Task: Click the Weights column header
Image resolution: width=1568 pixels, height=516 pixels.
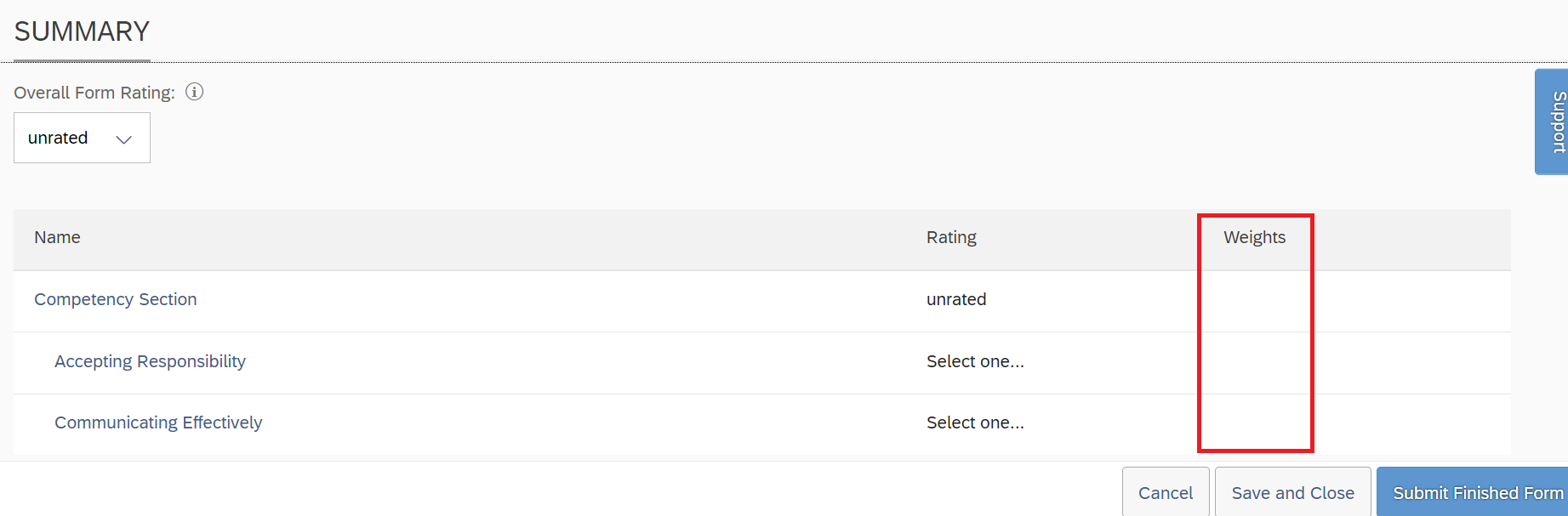Action: [1254, 237]
